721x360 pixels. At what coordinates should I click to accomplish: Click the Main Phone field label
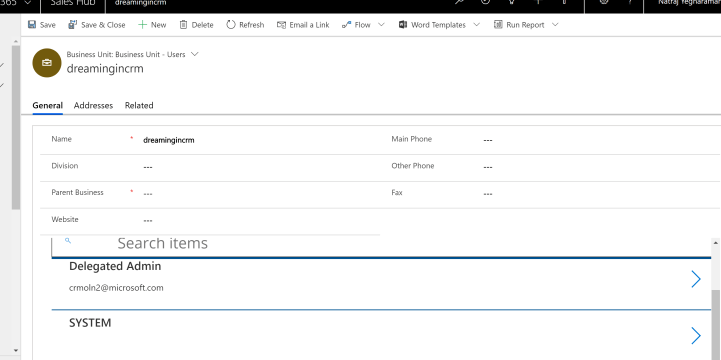click(412, 139)
